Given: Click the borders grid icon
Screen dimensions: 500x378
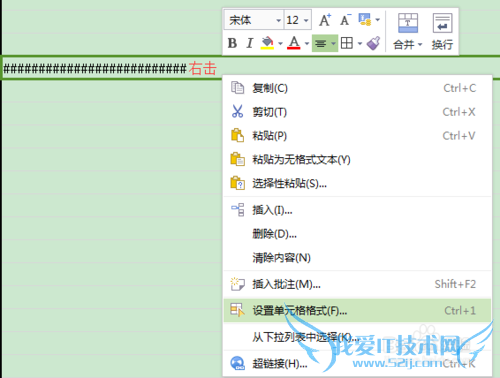Looking at the screenshot, I should coord(347,43).
